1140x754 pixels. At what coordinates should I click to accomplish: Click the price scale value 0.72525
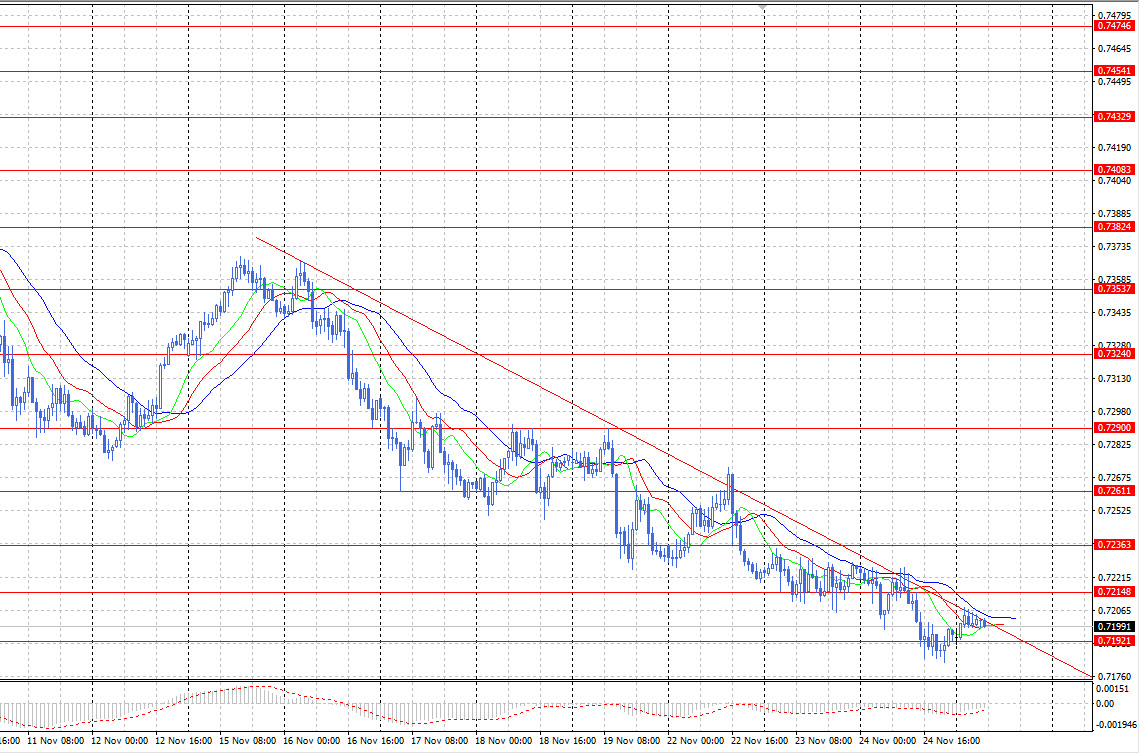pyautogui.click(x=1114, y=511)
